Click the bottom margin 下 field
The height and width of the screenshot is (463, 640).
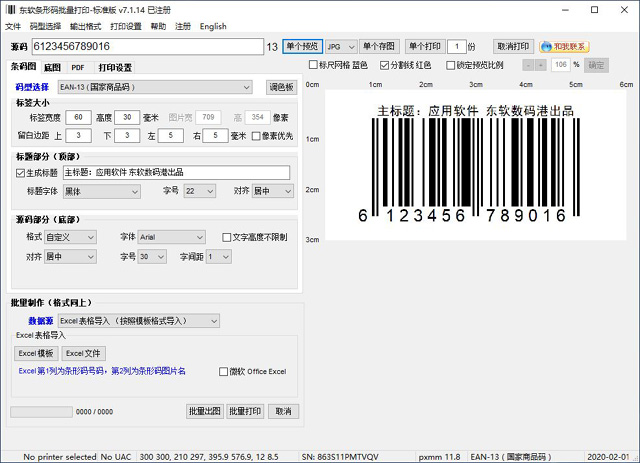(127, 136)
